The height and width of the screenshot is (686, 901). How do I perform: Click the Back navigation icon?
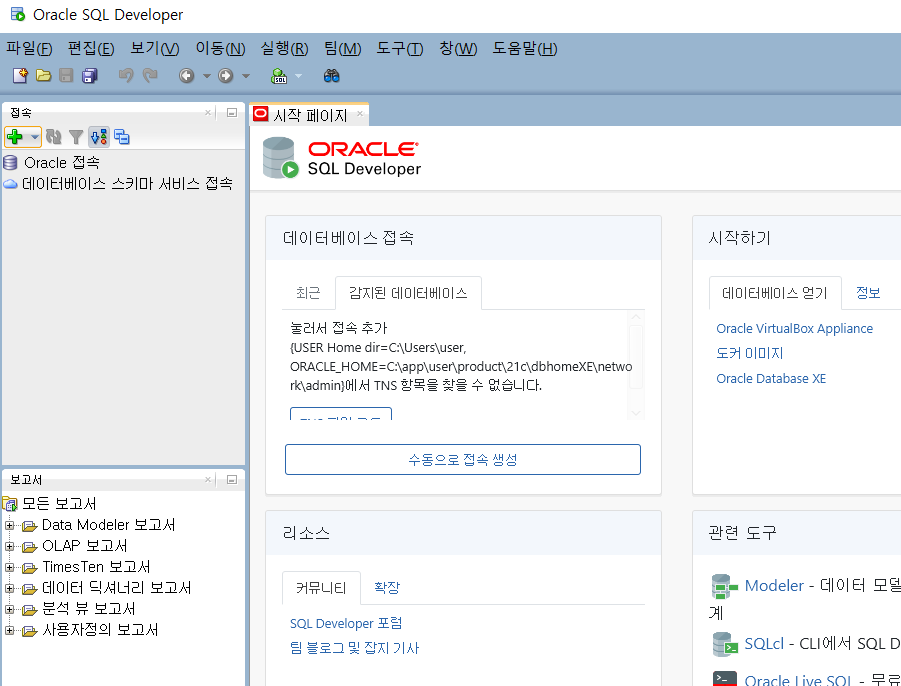pos(187,76)
